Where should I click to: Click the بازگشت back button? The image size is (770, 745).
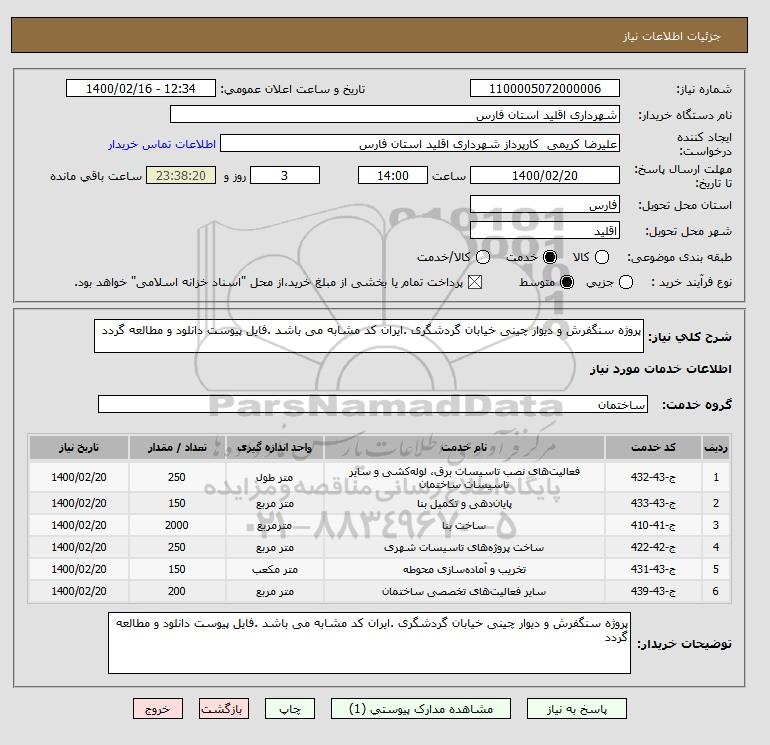pyautogui.click(x=224, y=709)
